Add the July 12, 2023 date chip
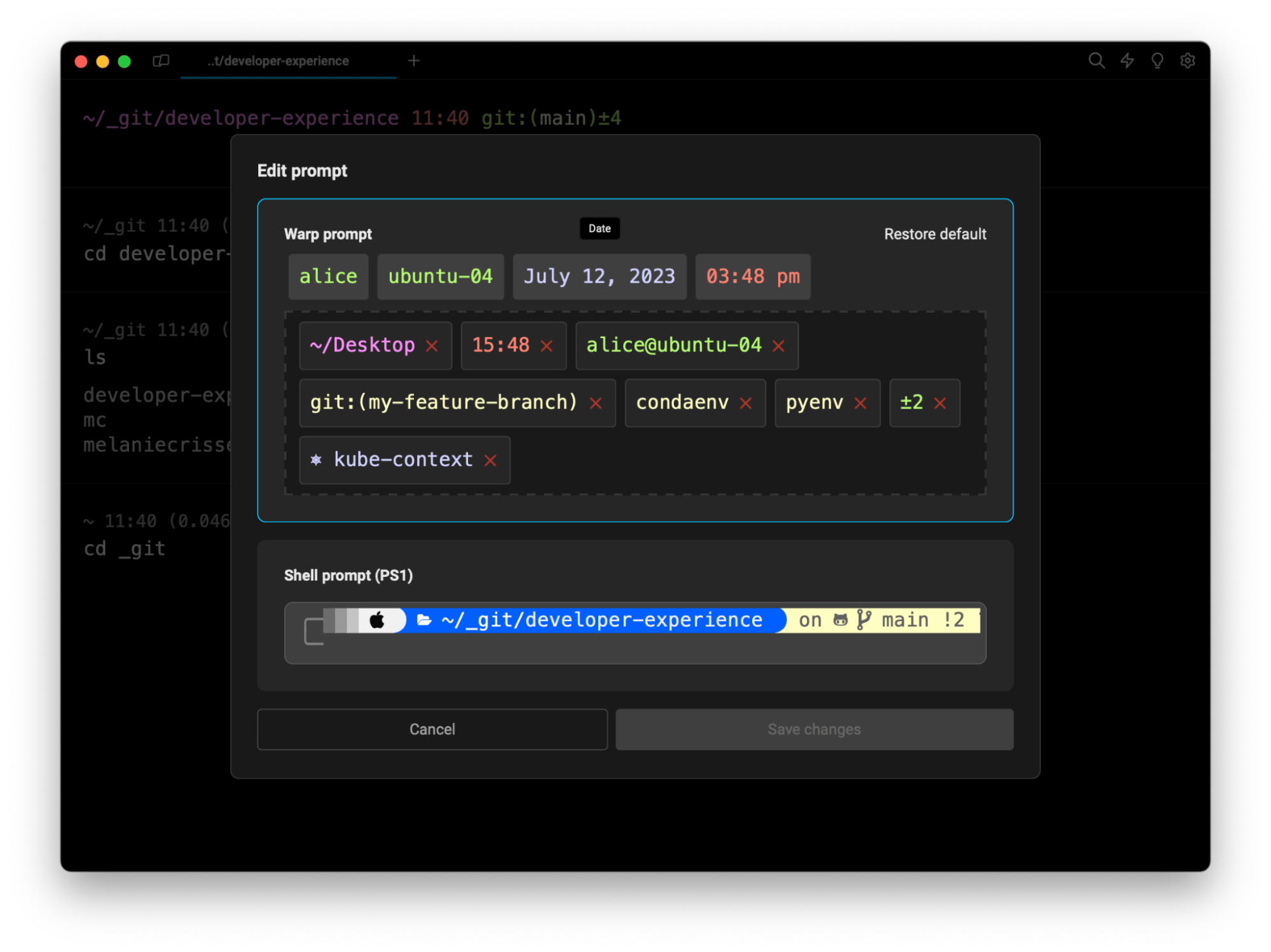This screenshot has width=1271, height=952. pos(599,276)
